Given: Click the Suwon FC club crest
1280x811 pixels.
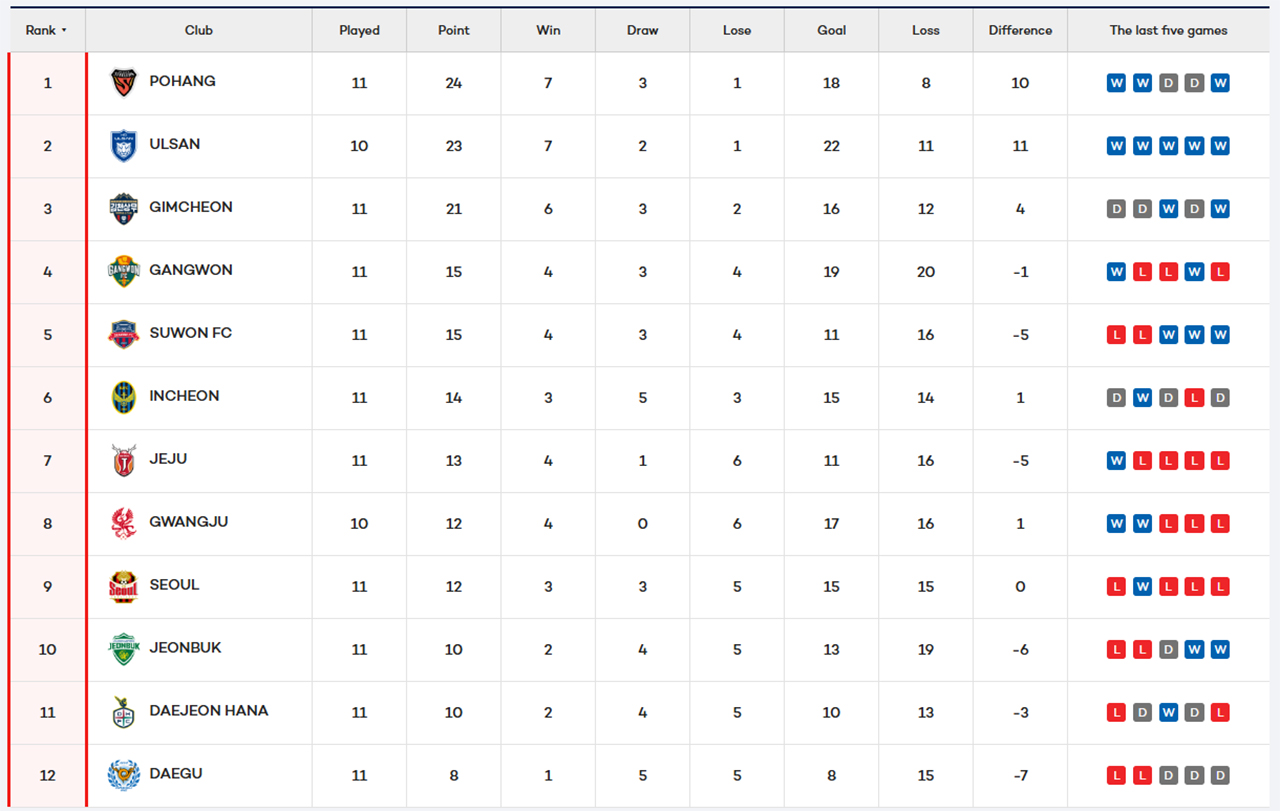Looking at the screenshot, I should [123, 335].
